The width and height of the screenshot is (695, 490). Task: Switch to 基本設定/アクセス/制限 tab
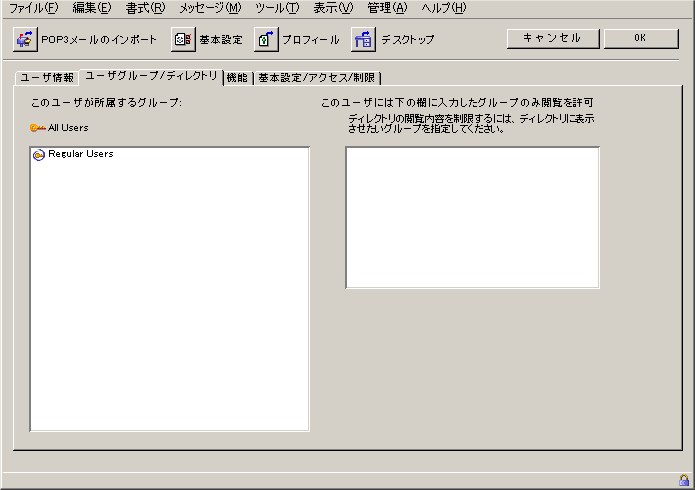pyautogui.click(x=317, y=78)
